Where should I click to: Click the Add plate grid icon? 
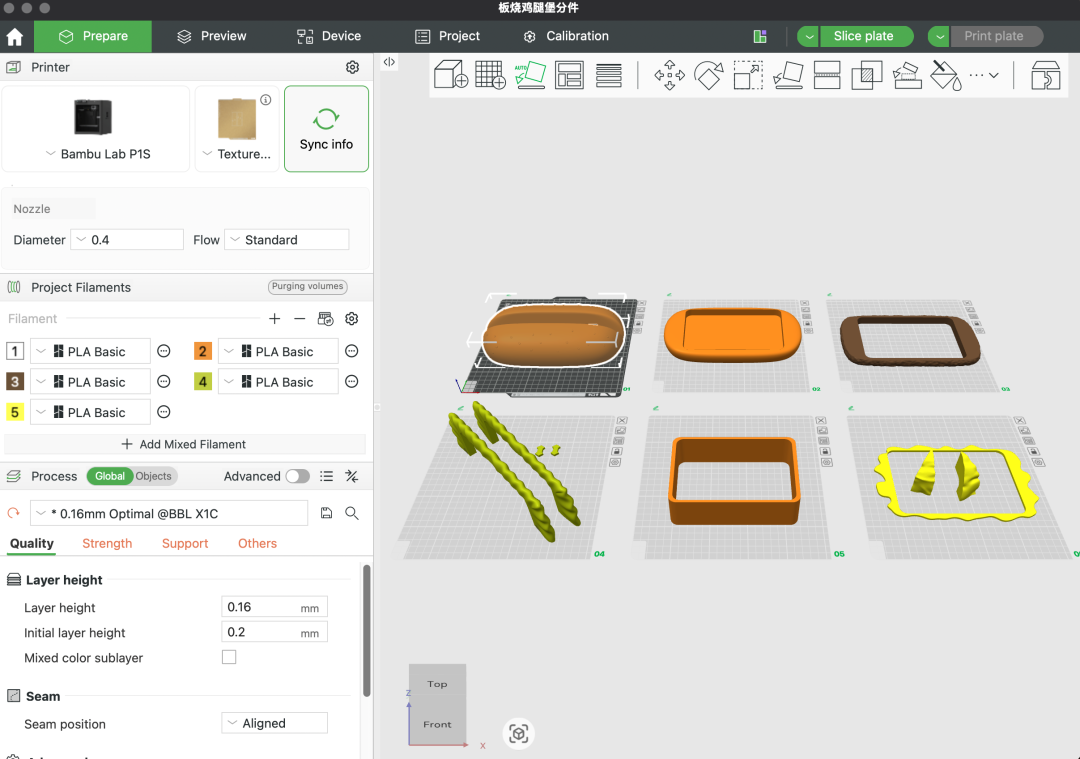point(490,74)
